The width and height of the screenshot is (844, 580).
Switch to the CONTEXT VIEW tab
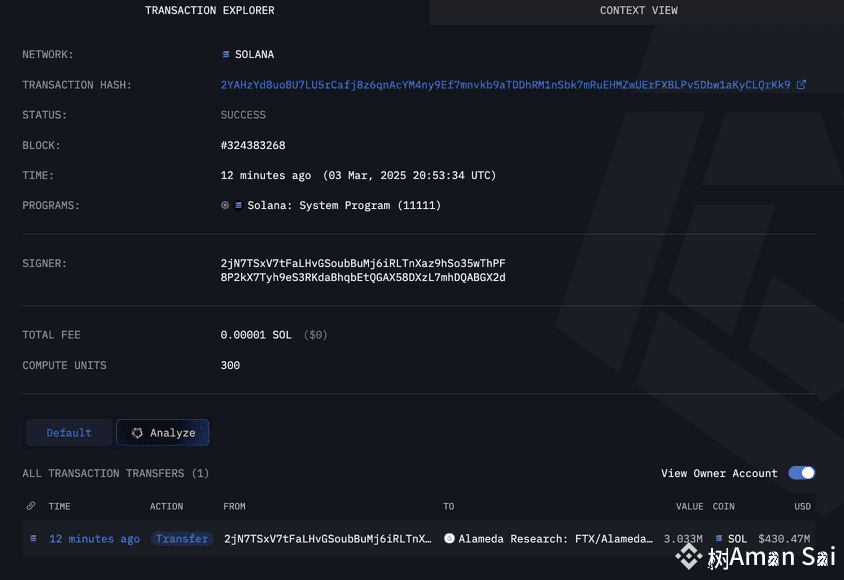pos(638,11)
